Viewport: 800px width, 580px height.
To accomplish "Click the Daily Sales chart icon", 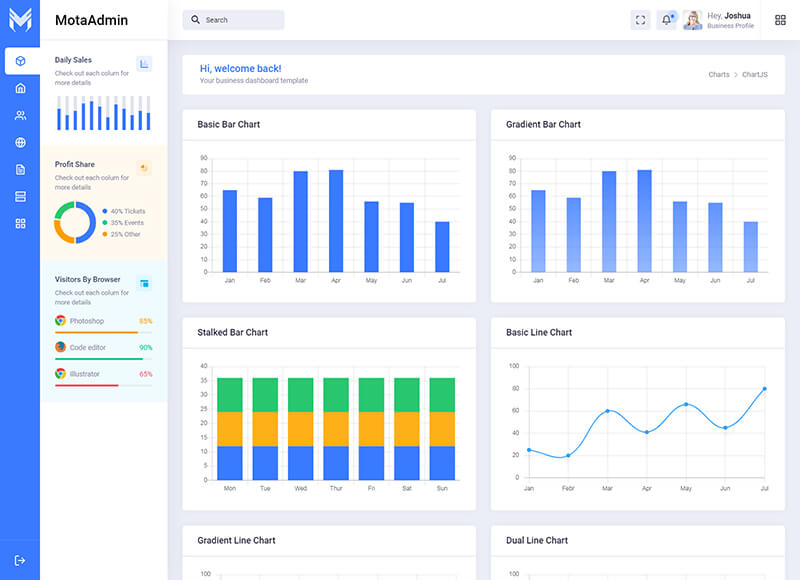I will [x=144, y=64].
